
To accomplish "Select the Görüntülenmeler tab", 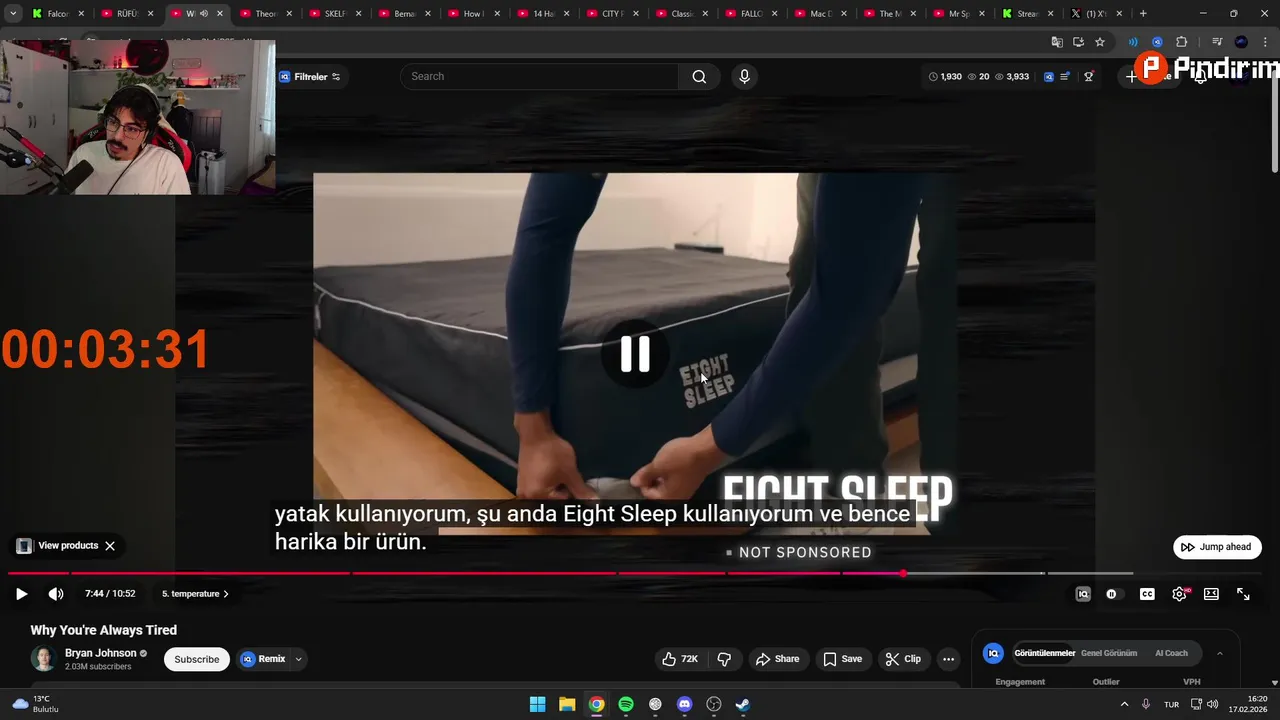I will pyautogui.click(x=1044, y=653).
